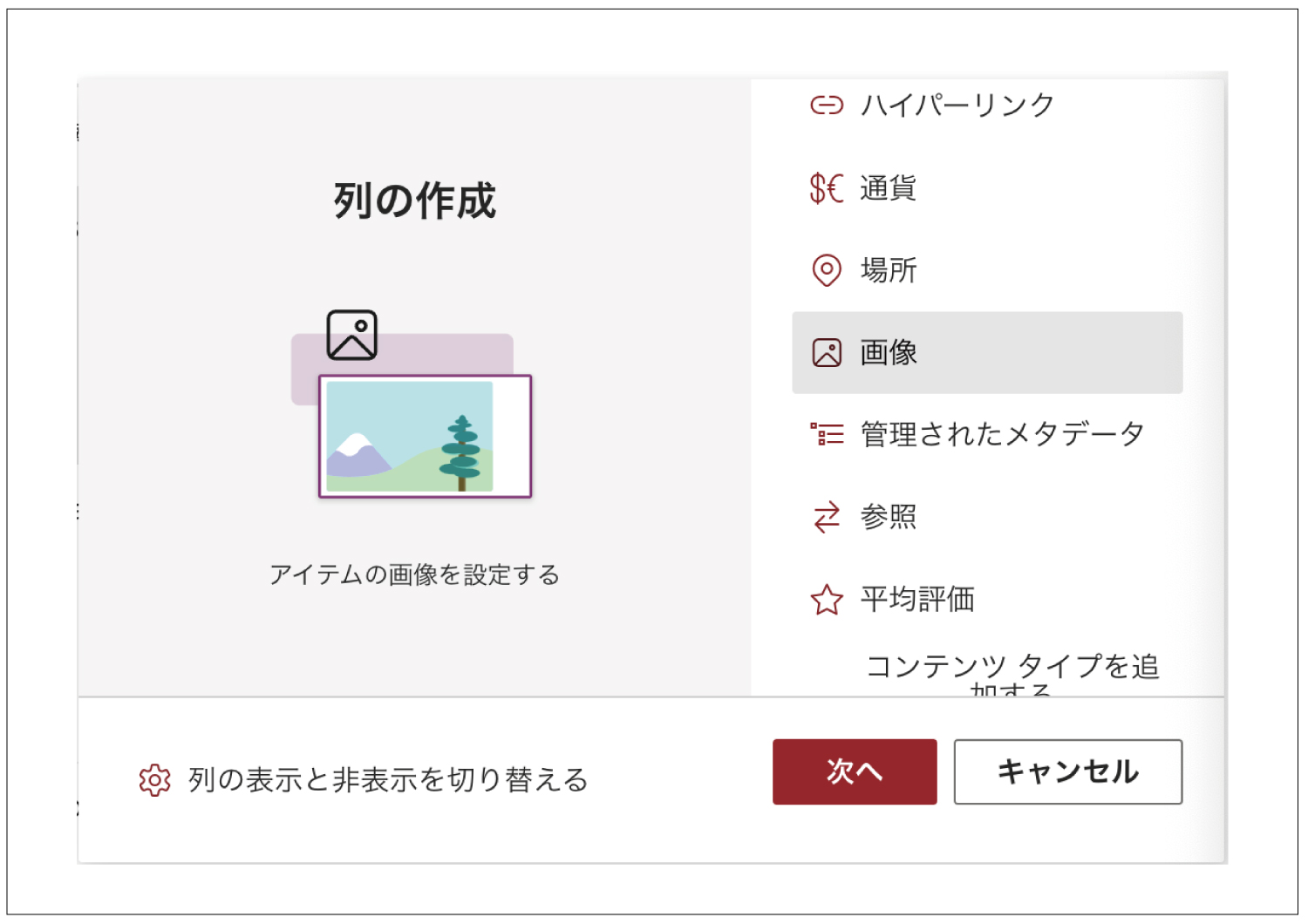Click the picture icon beside 画像
Image resolution: width=1308 pixels, height=924 pixels.
[x=827, y=353]
